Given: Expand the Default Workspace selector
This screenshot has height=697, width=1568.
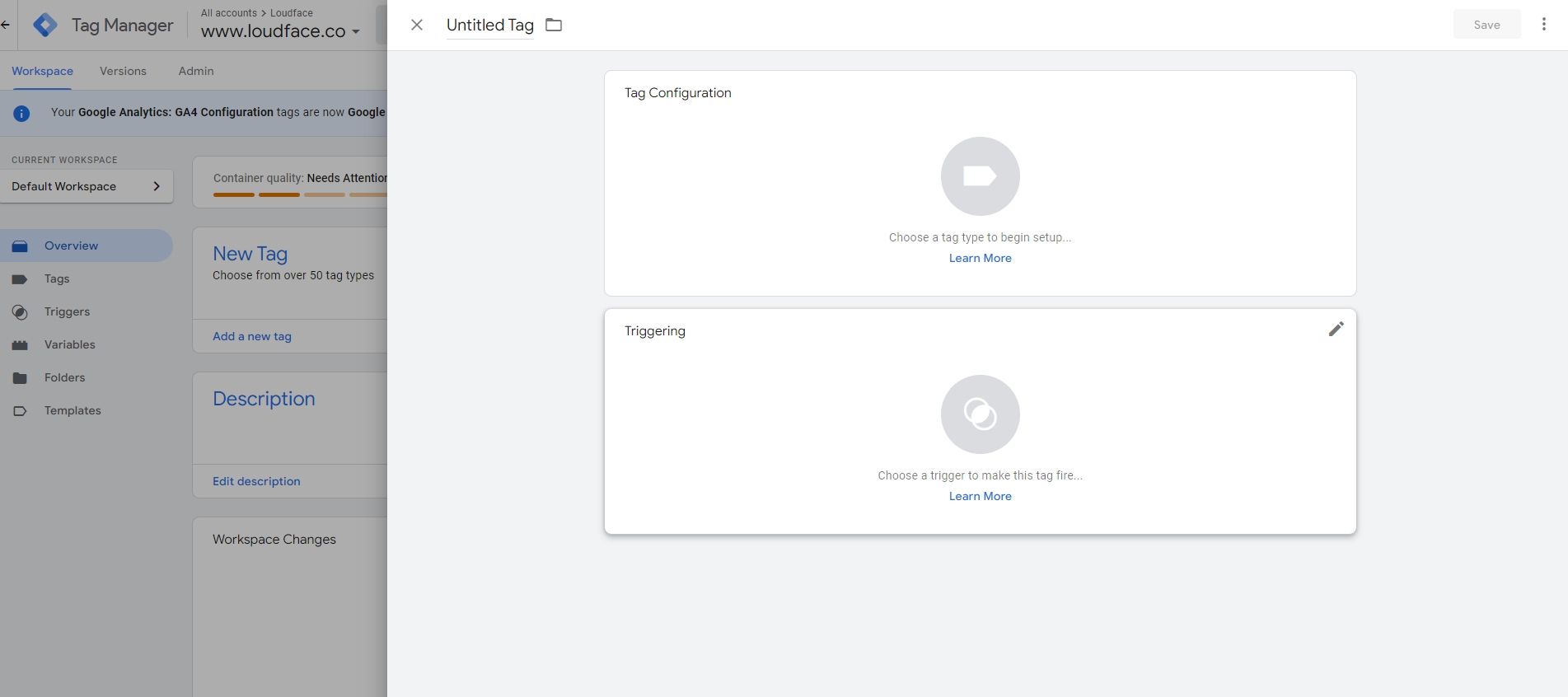Looking at the screenshot, I should (x=87, y=186).
